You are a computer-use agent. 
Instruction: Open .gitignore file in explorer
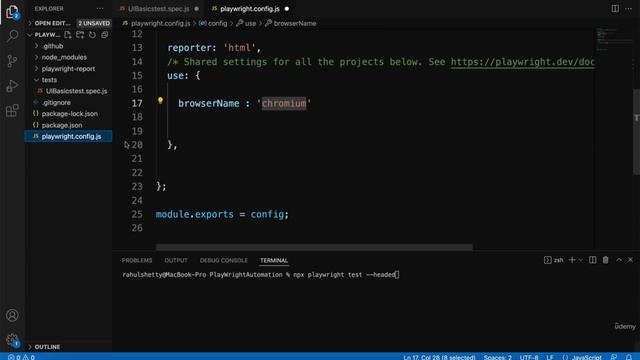coord(56,102)
